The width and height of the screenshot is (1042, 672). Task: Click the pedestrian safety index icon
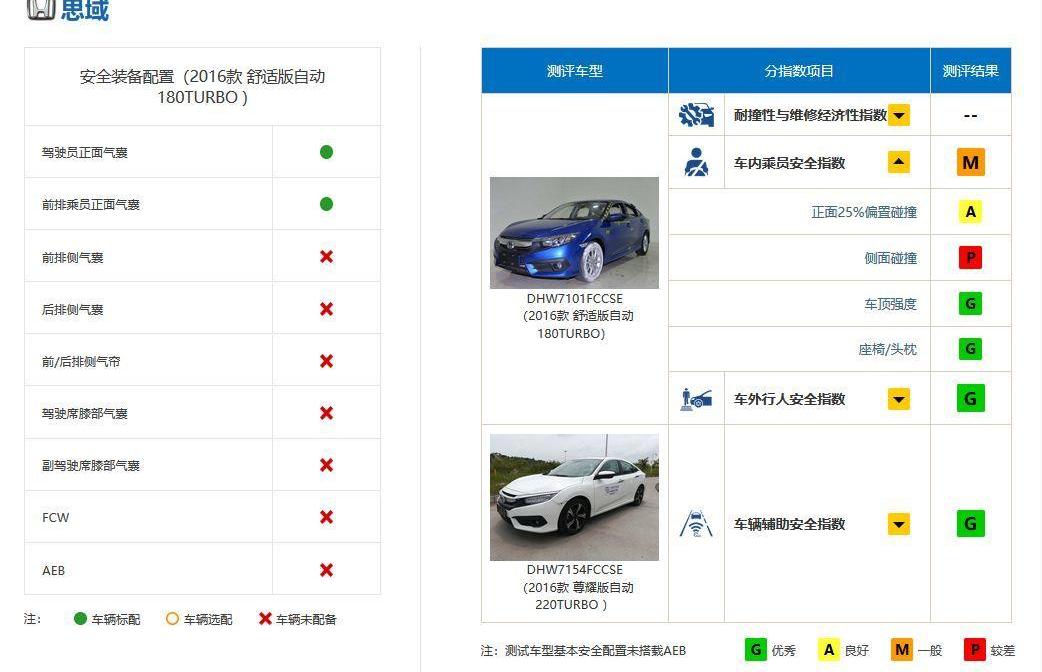pyautogui.click(x=696, y=399)
